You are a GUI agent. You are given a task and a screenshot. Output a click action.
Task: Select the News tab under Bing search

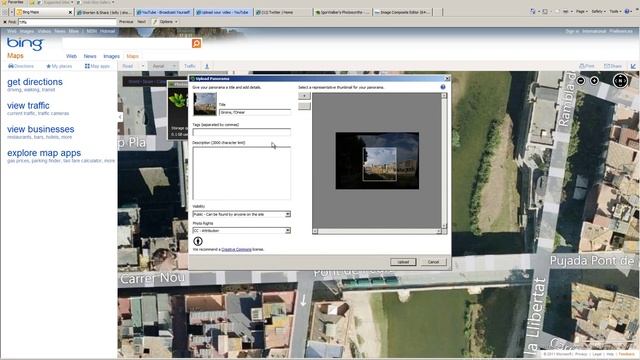(90, 56)
